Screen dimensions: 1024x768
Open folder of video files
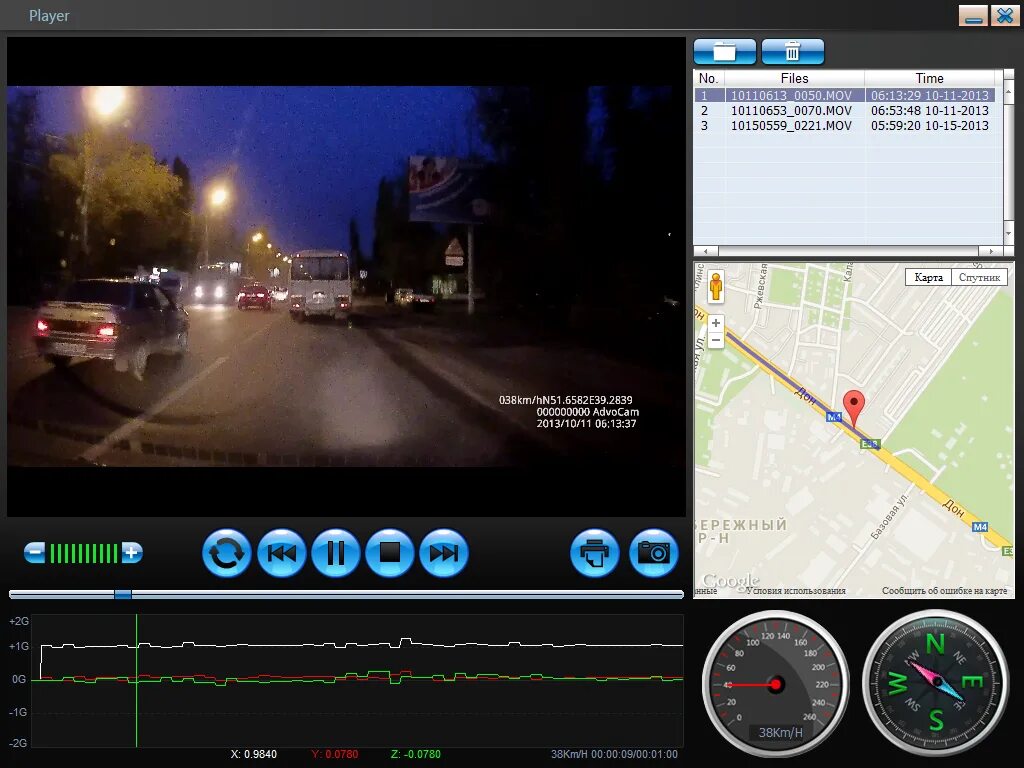click(x=724, y=52)
